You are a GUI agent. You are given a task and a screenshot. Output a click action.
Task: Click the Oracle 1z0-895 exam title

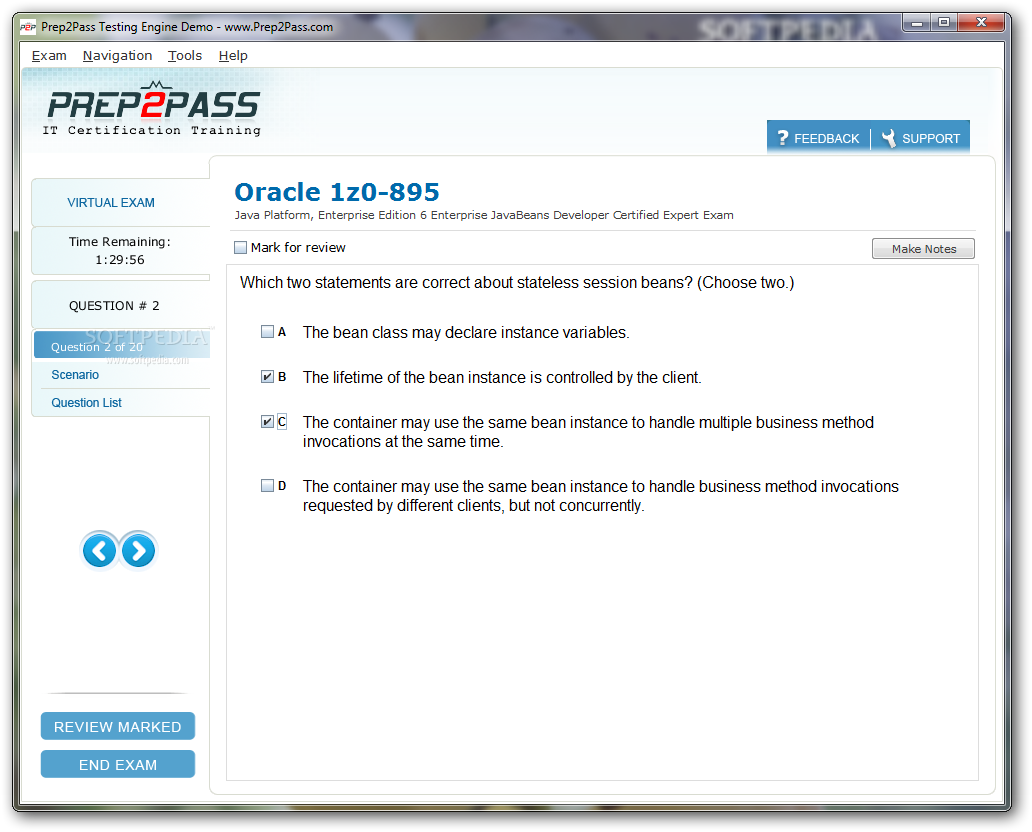[337, 192]
